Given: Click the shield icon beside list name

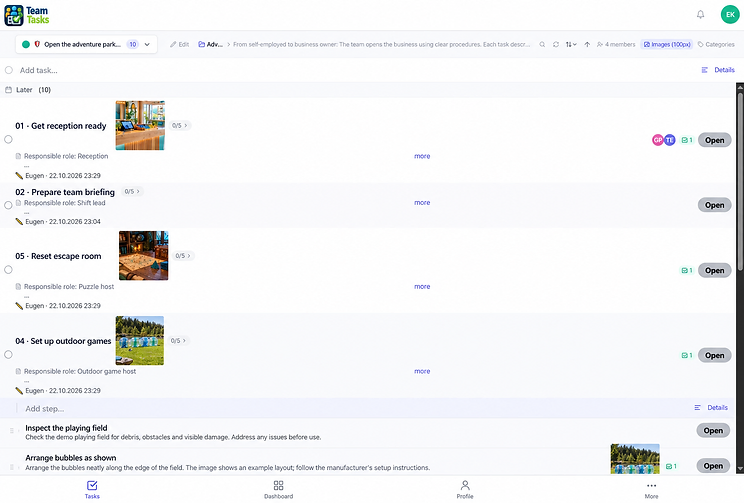Looking at the screenshot, I should pos(37,44).
